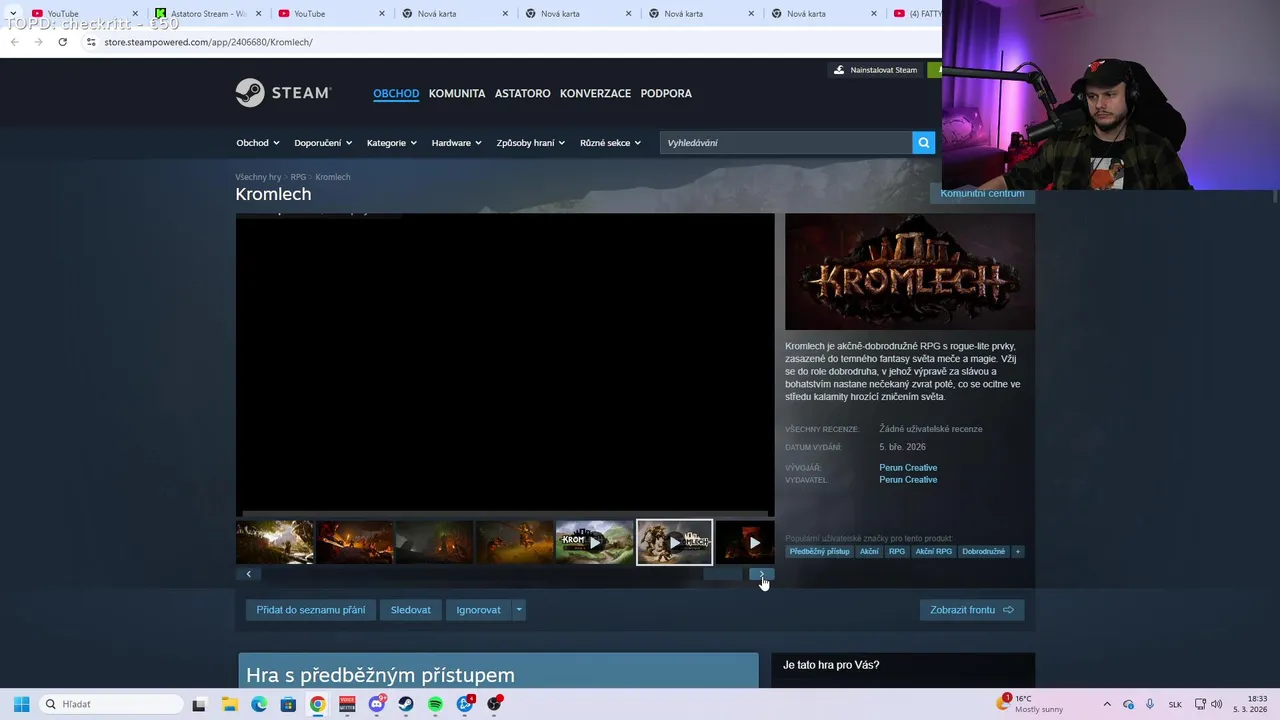Click the Akční RPG tag
Viewport: 1280px width, 720px height.
(934, 552)
